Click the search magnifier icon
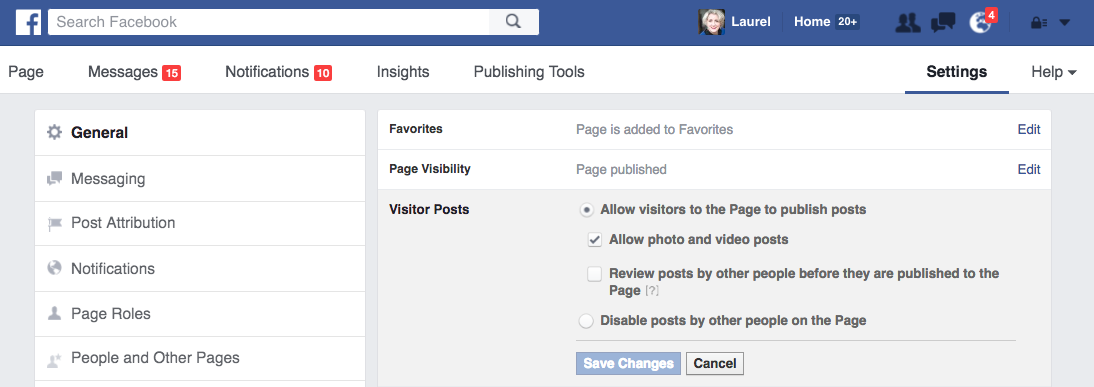The image size is (1094, 387). (x=514, y=22)
